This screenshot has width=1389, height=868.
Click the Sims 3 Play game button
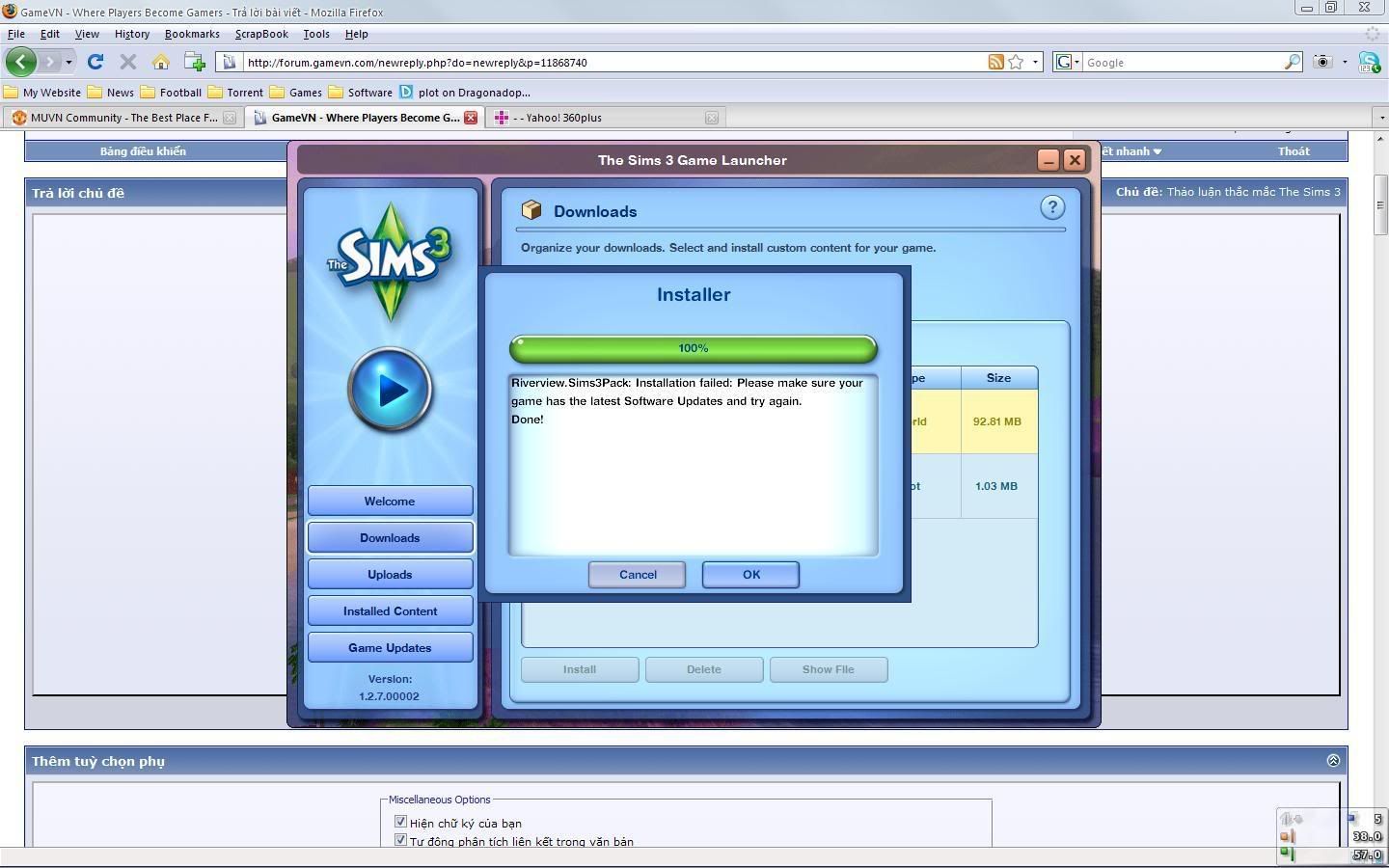pos(391,390)
